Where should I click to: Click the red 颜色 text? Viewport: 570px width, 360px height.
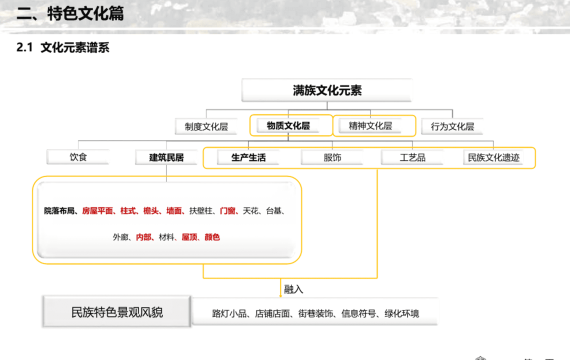pyautogui.click(x=212, y=237)
